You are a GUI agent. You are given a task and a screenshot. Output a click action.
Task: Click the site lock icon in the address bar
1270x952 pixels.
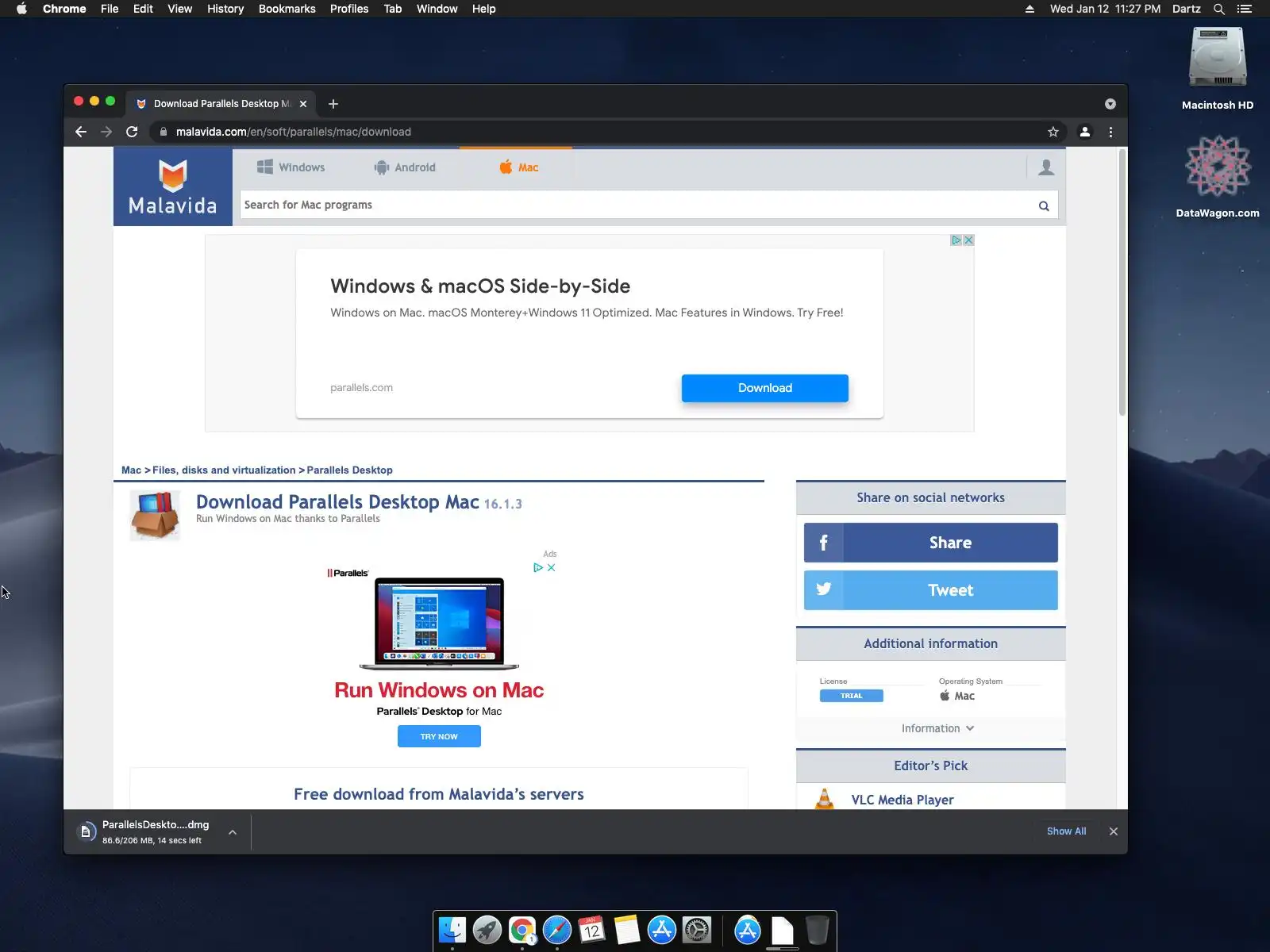163,132
